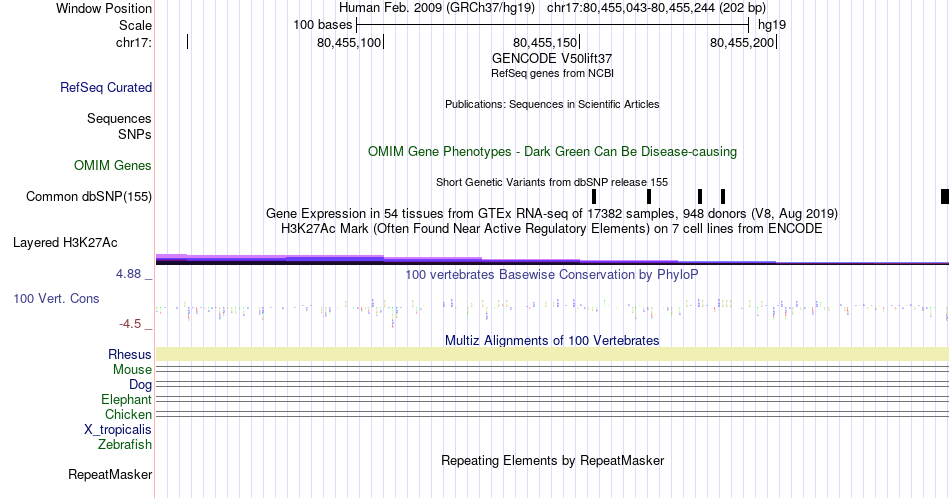Click the Sequences track label
Viewport: 950px width, 498px height.
(119, 118)
